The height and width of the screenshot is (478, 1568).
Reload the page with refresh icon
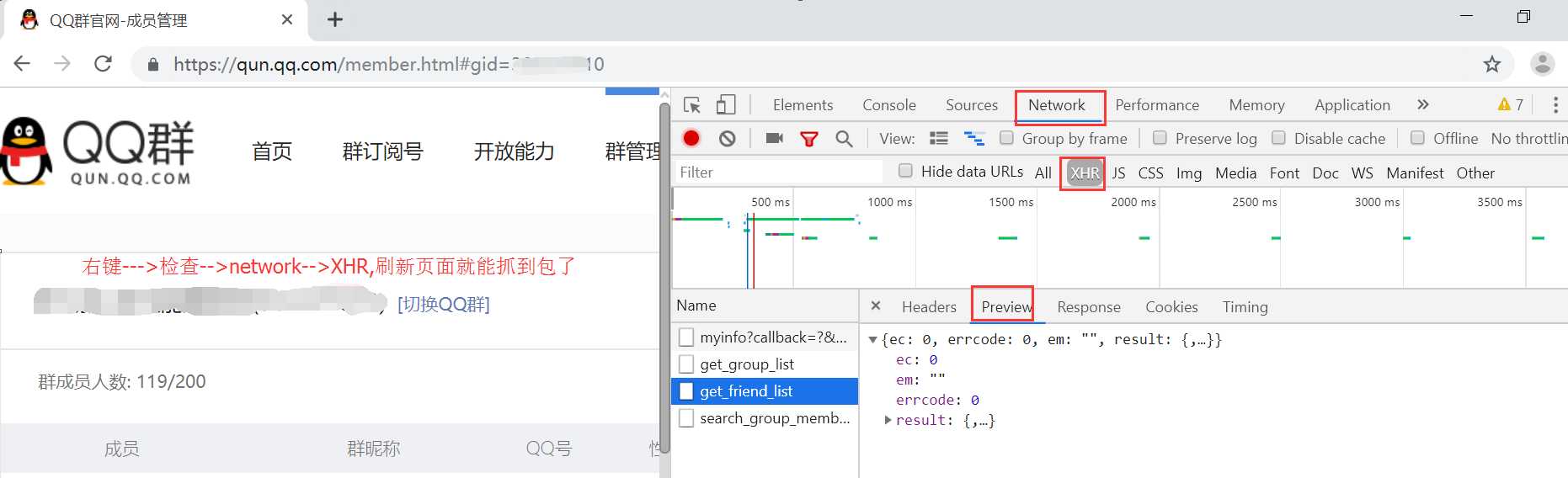point(103,64)
